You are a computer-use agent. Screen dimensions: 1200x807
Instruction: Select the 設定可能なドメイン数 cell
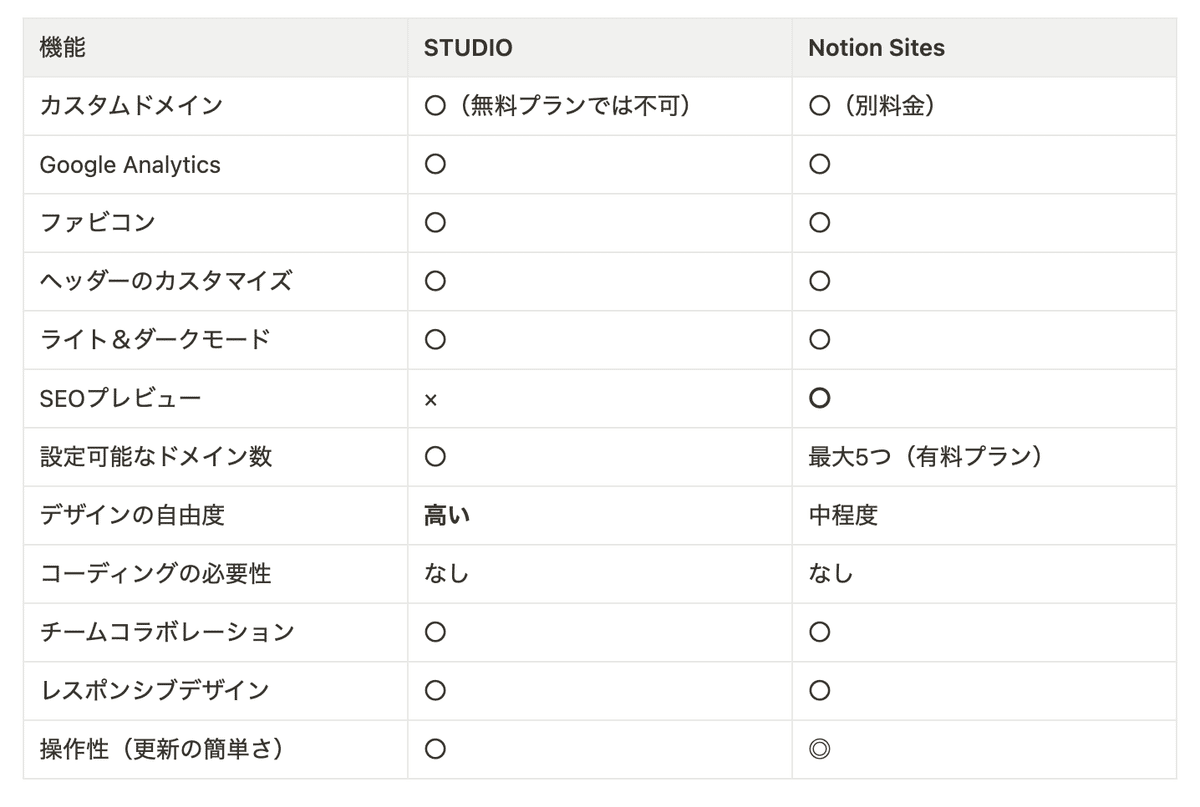(x=156, y=457)
